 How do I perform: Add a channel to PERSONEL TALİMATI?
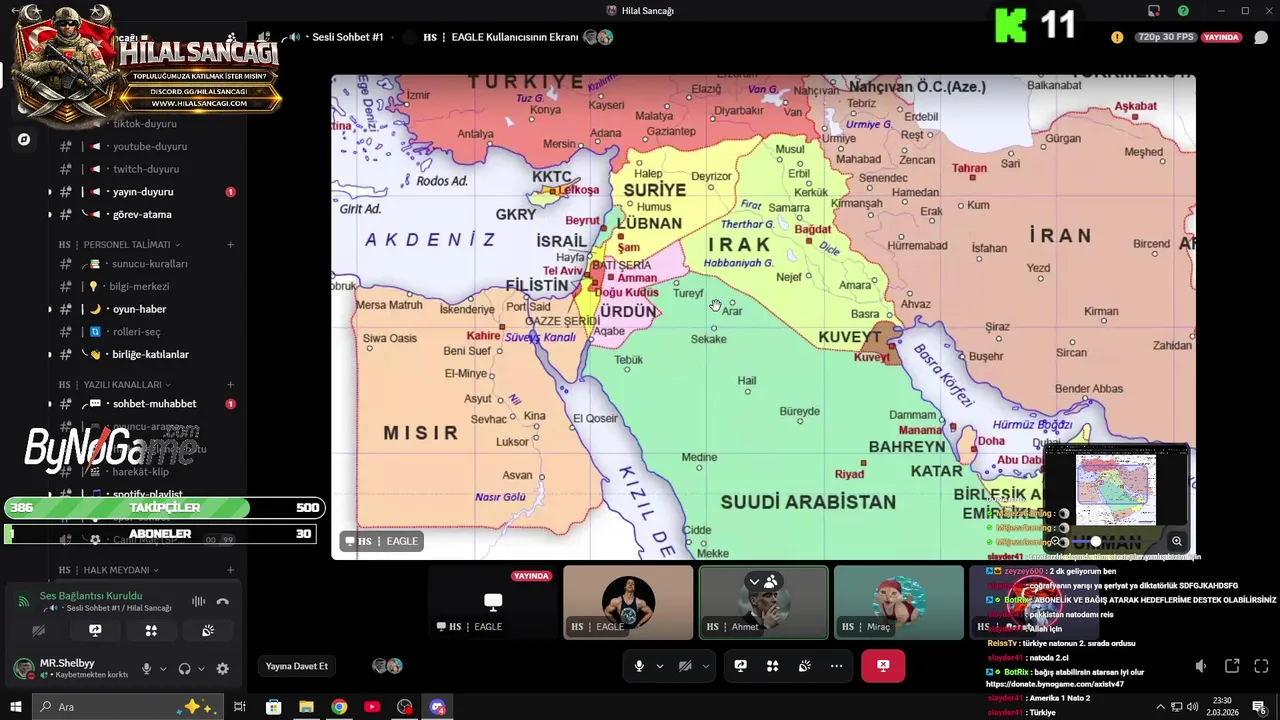point(230,244)
